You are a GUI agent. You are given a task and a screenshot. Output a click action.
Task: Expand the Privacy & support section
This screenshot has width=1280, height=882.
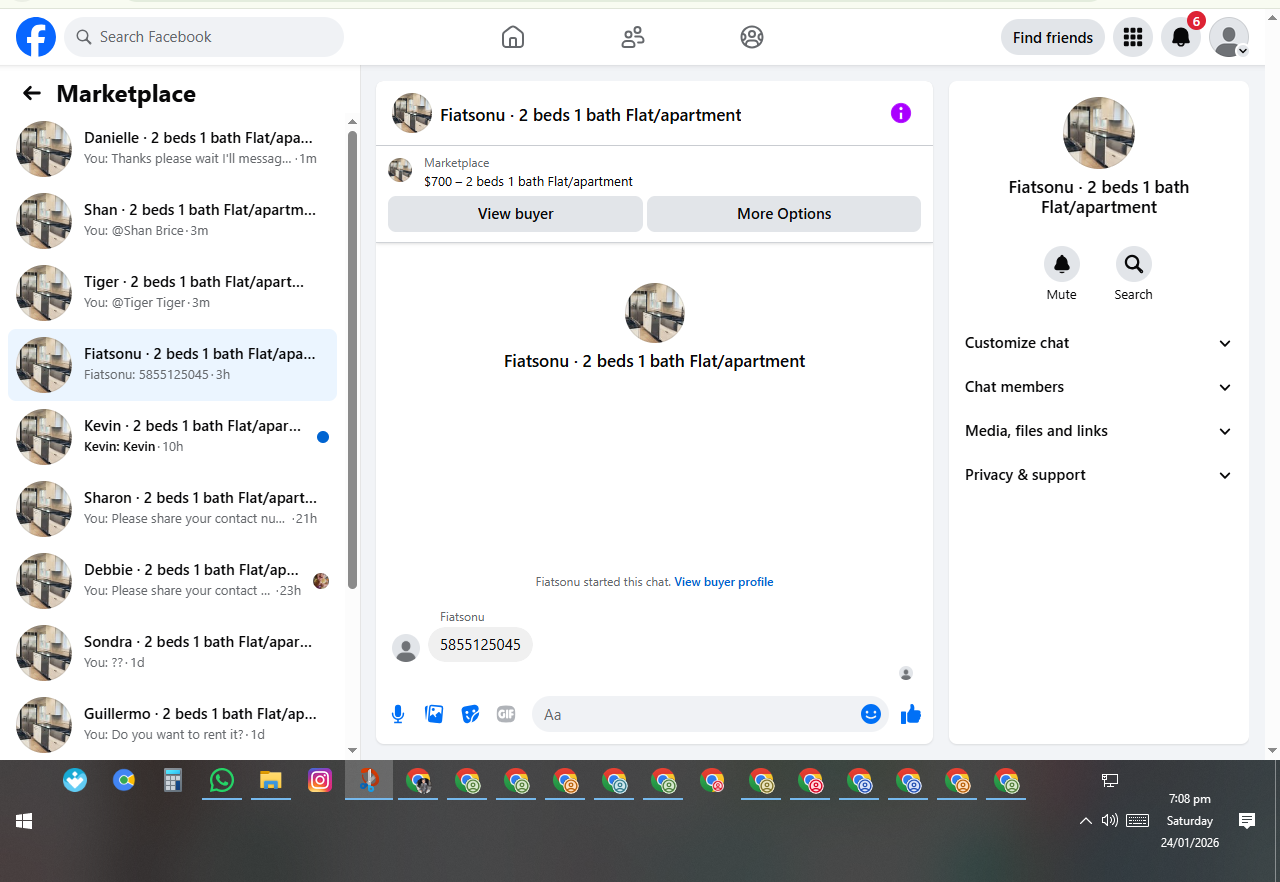[1099, 475]
